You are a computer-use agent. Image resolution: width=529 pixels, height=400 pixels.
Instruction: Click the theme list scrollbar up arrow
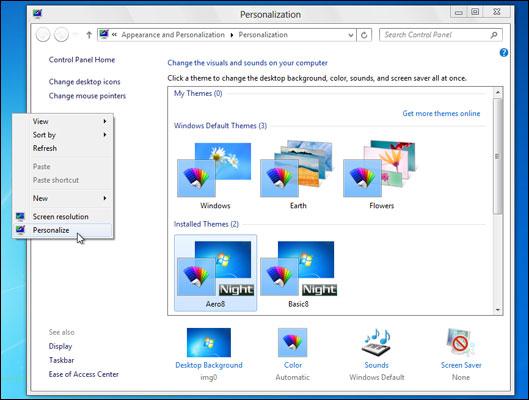(498, 92)
